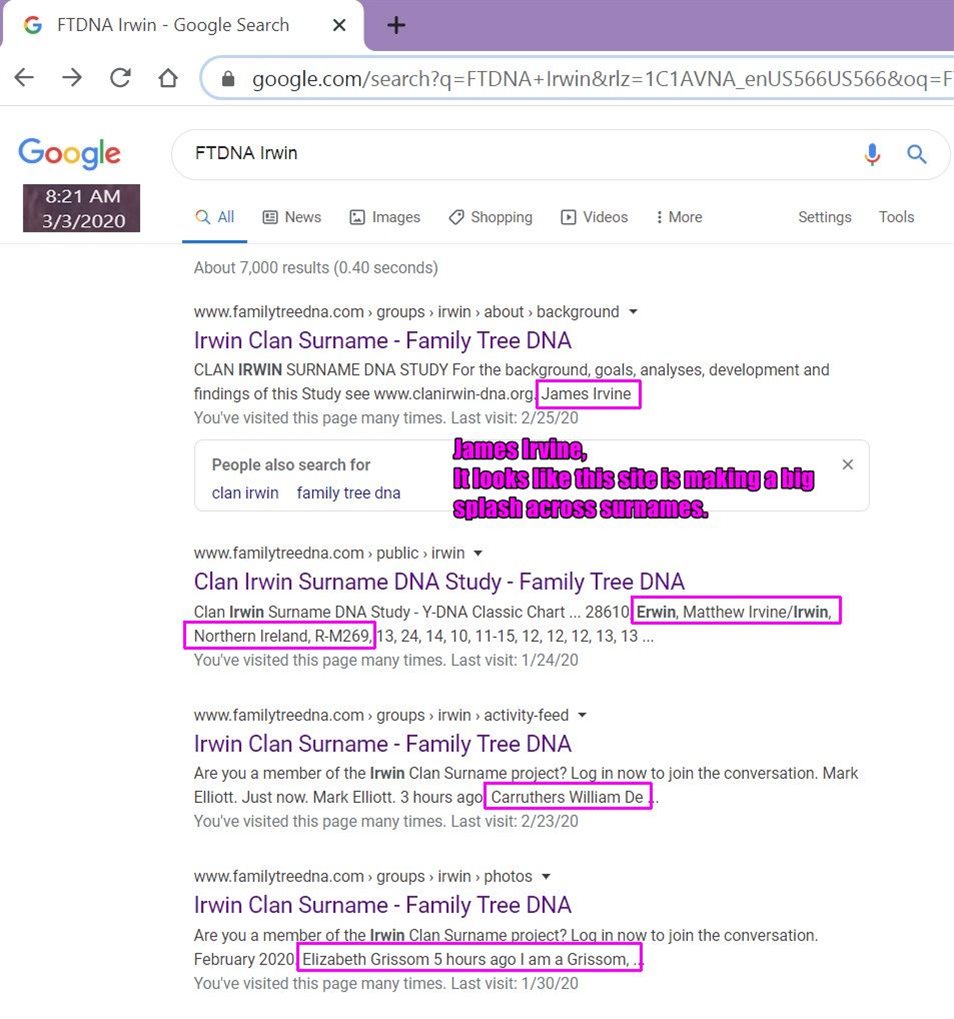Close the FTDNA Irwin Google Search tab
Screen dimensions: 954x1019
tap(339, 25)
